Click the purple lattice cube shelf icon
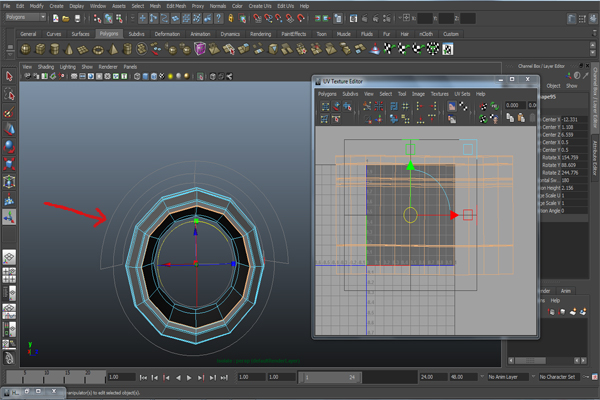Viewport: 600px width, 400px height. click(x=200, y=49)
